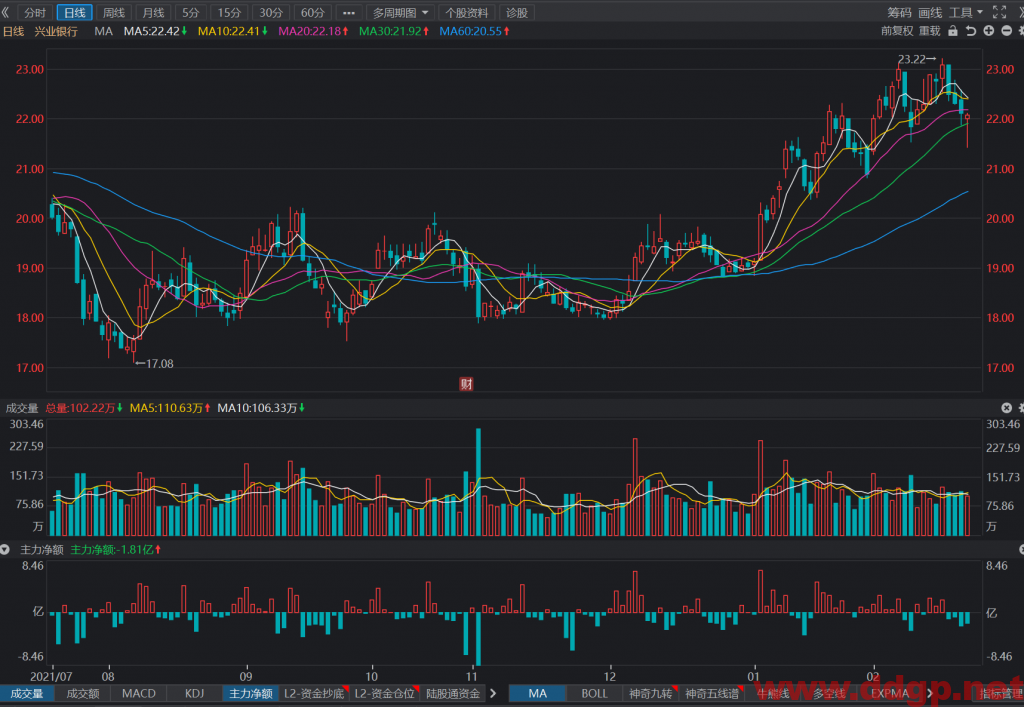
Task: Open the 多周期图 dropdown
Action: pyautogui.click(x=400, y=12)
